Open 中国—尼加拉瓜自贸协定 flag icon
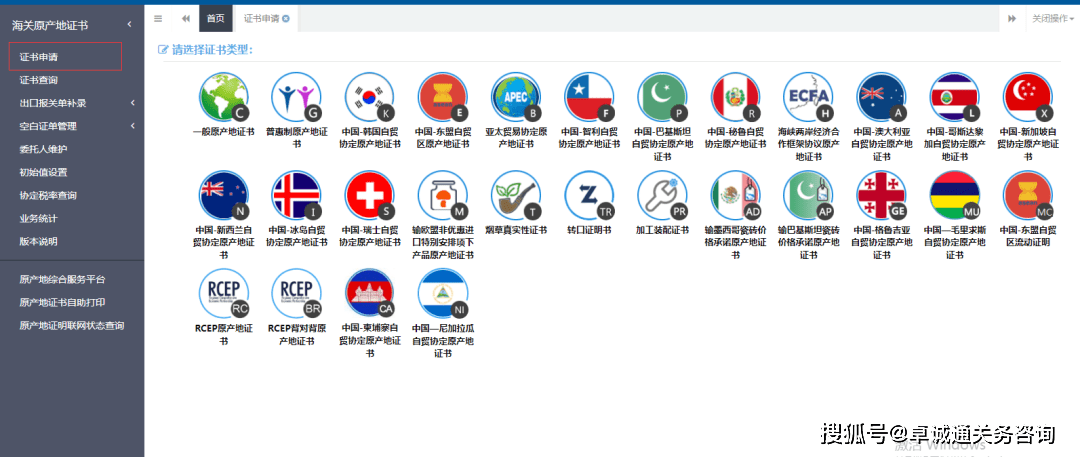1080x457 pixels. click(443, 293)
